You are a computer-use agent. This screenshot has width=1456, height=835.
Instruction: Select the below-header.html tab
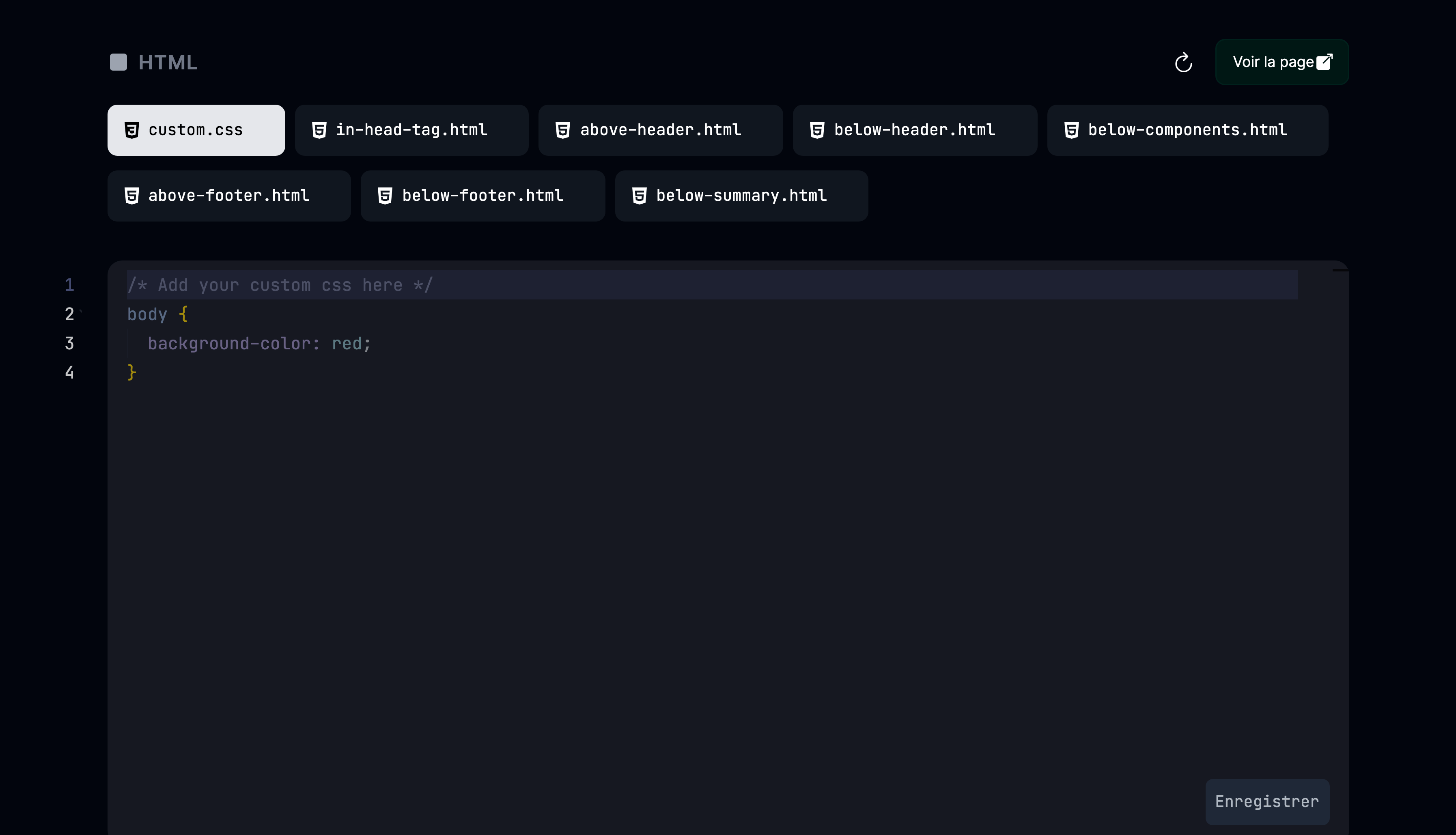tap(915, 129)
